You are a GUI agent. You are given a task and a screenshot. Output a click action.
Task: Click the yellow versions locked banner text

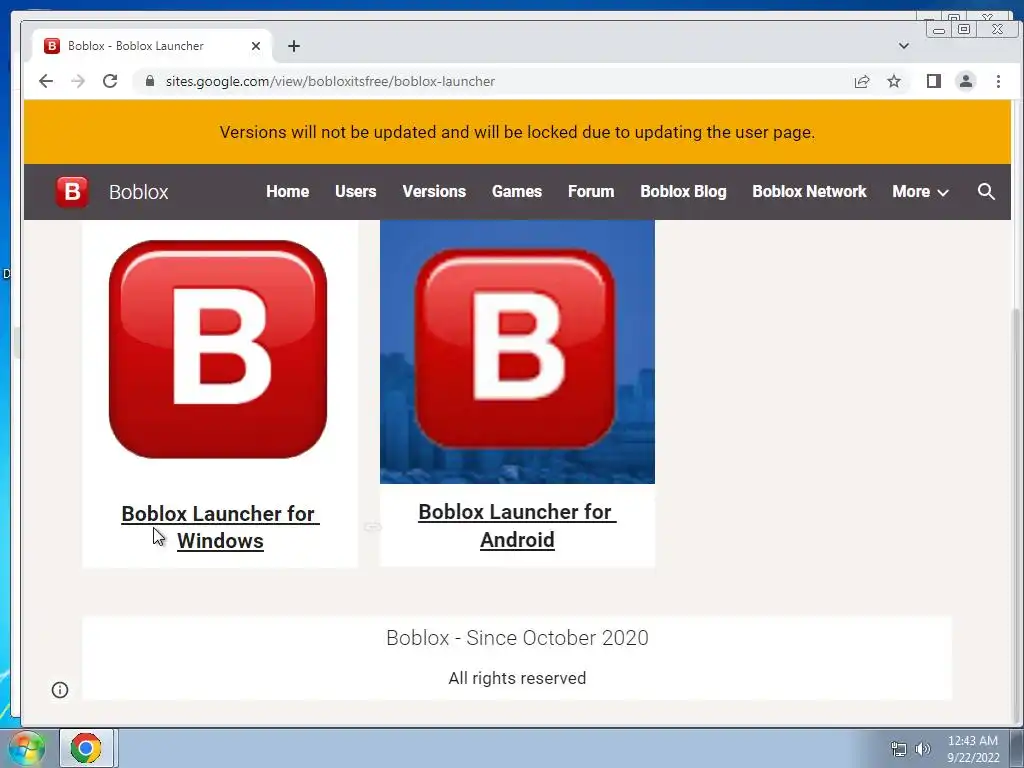pos(517,132)
